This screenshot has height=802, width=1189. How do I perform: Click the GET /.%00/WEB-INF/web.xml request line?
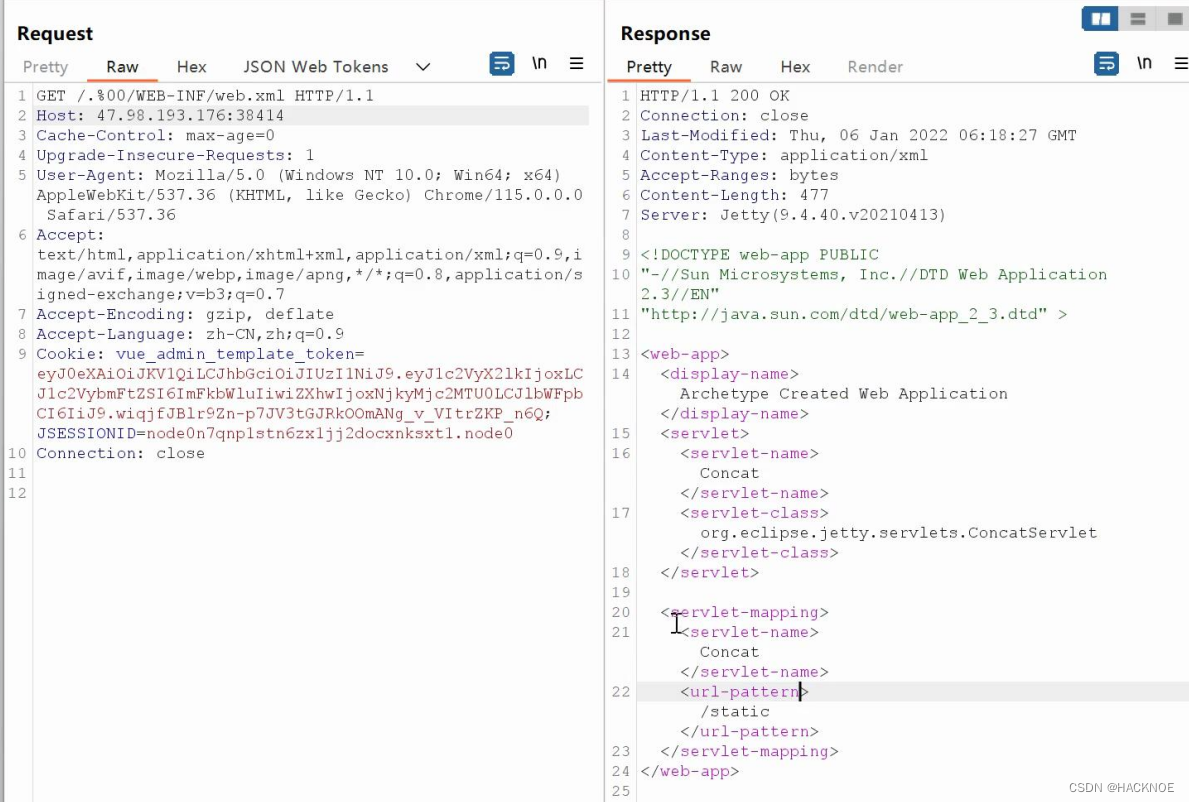pos(205,96)
